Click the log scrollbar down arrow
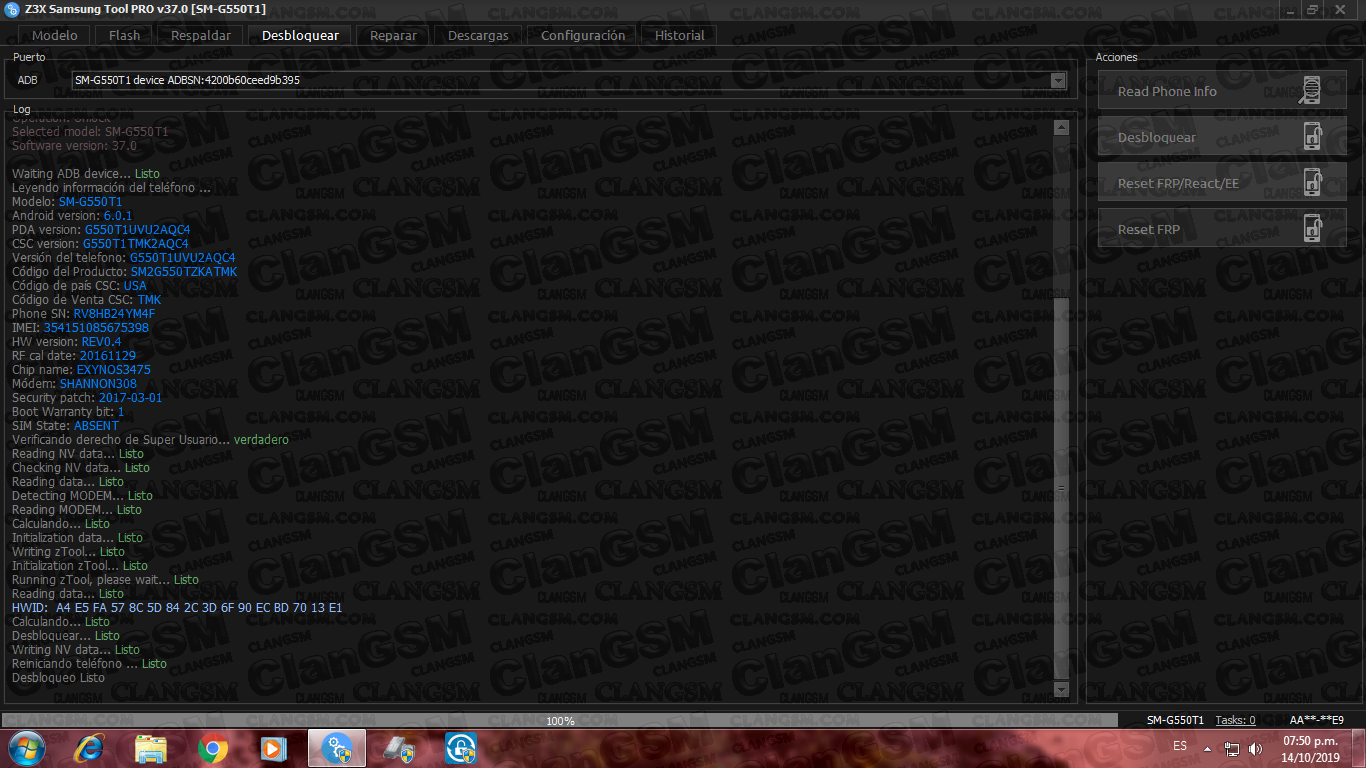This screenshot has width=1366, height=768. (1061, 690)
